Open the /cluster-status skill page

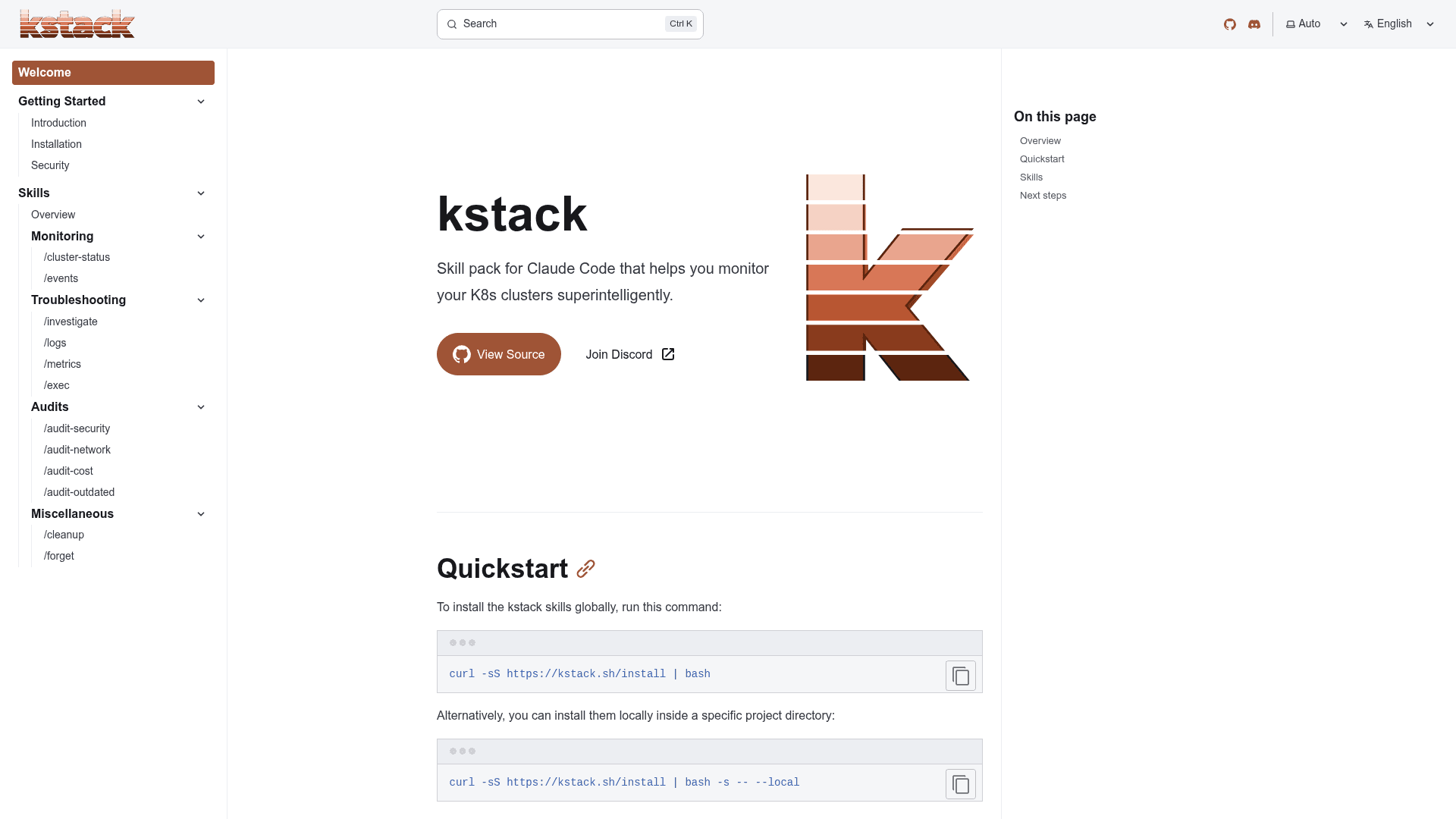[x=77, y=257]
